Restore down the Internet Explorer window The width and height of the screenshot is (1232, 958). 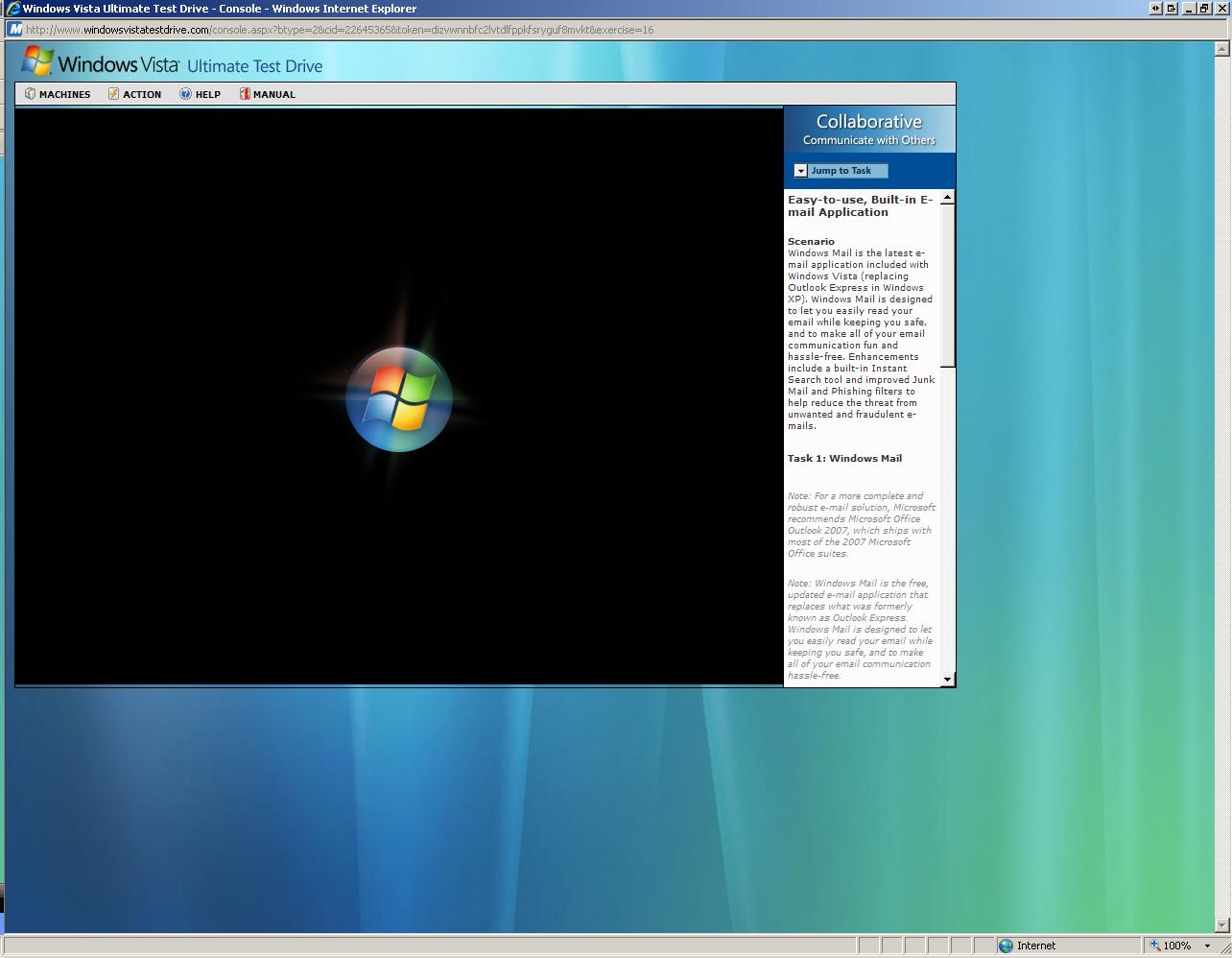(1203, 9)
